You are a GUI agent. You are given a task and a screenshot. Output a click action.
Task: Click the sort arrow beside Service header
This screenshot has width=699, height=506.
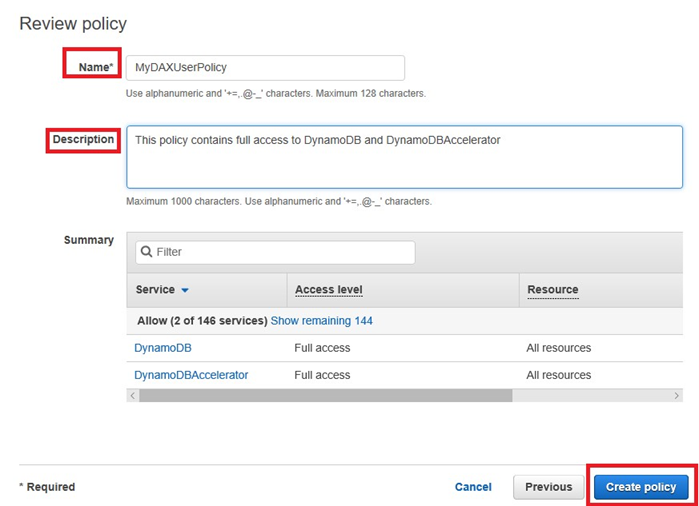coord(185,290)
